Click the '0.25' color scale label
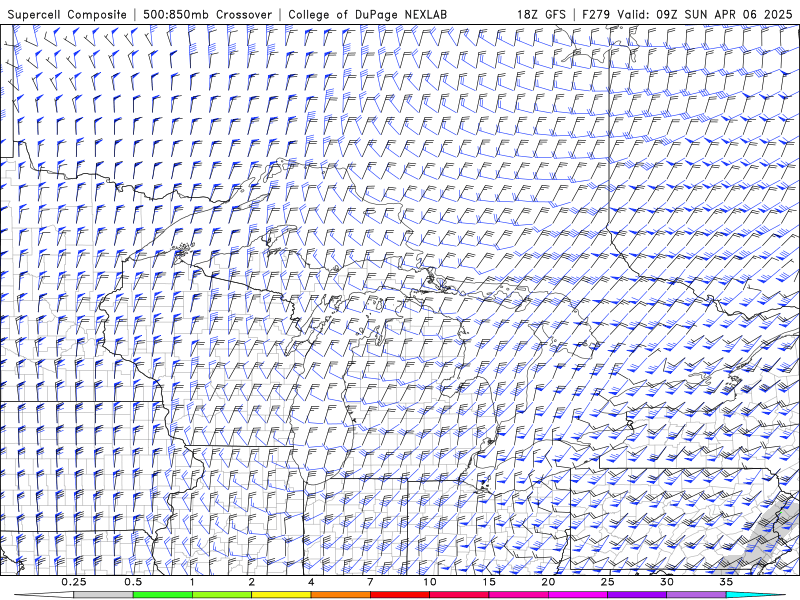Screen dimensions: 800x600 (x=74, y=582)
